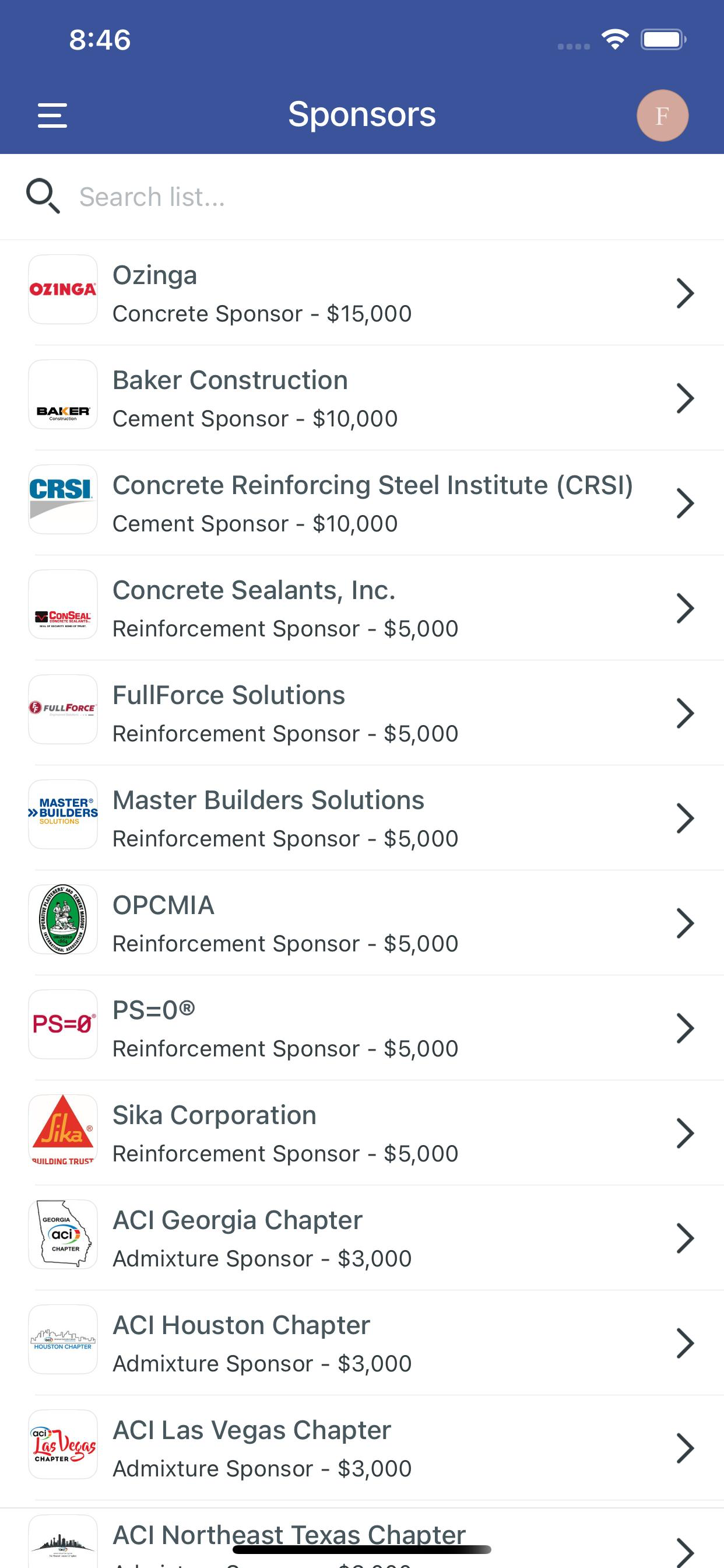Tap the search magnifier icon
724x1568 pixels.
coord(43,196)
